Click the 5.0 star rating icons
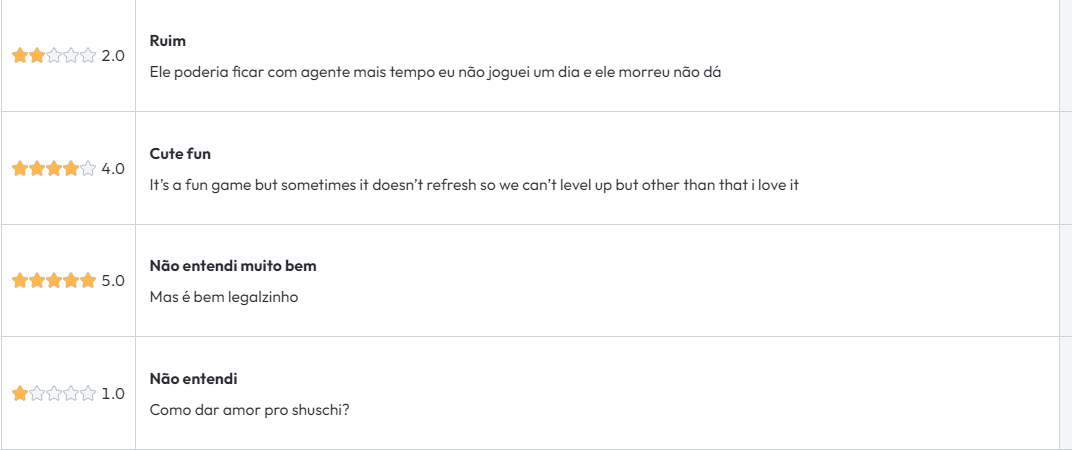This screenshot has height=450, width=1072. [54, 280]
